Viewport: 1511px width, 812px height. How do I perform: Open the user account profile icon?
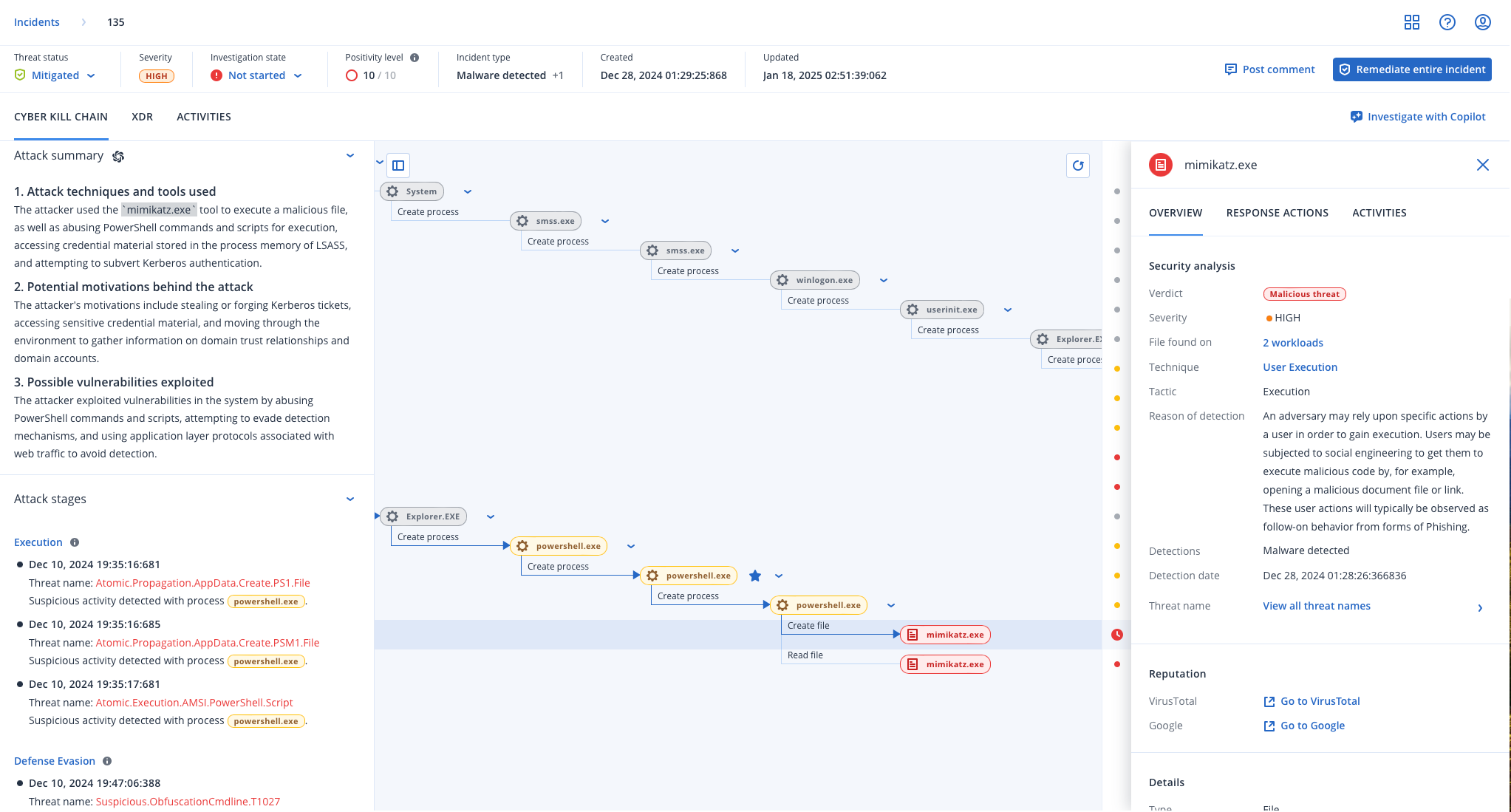point(1482,22)
